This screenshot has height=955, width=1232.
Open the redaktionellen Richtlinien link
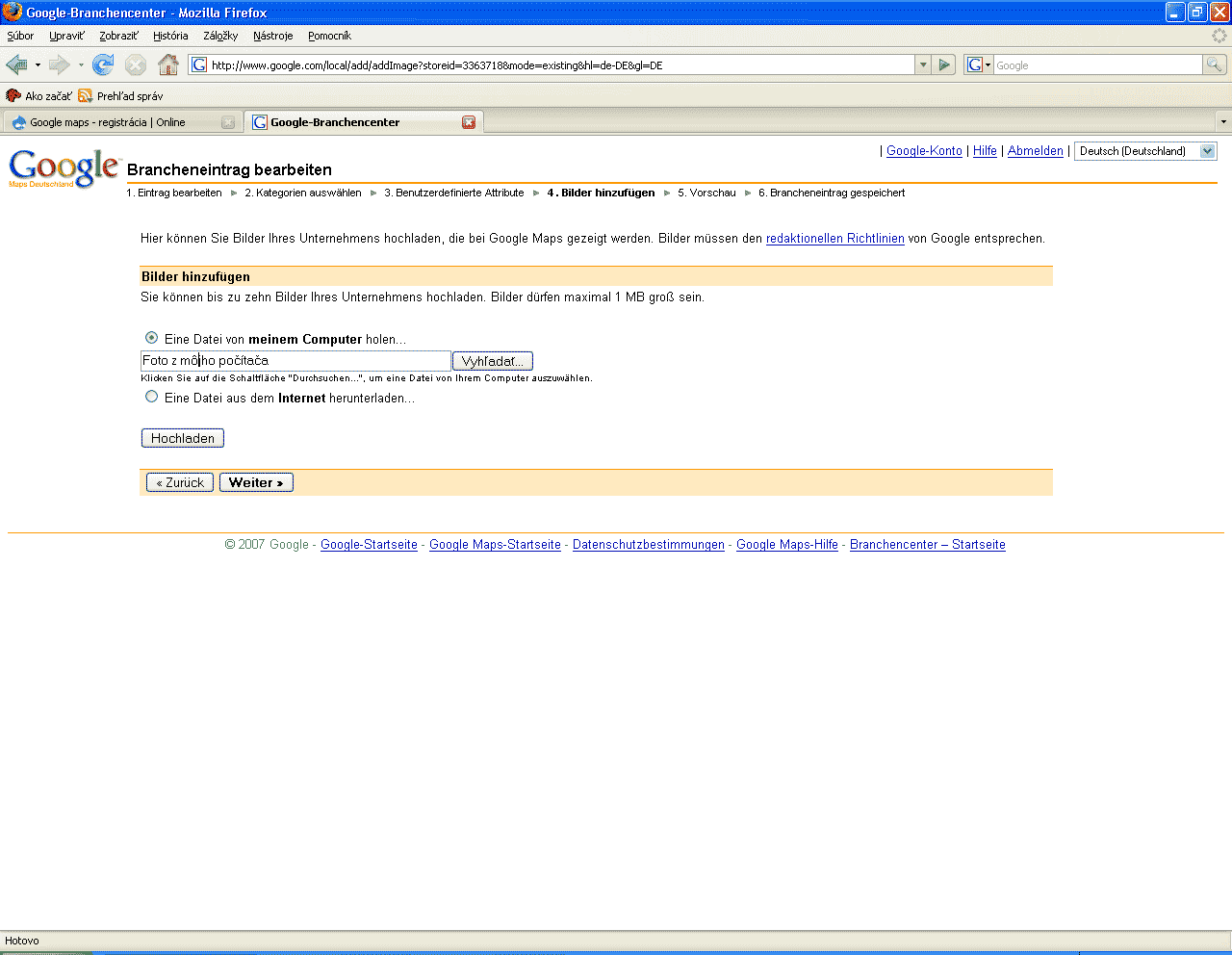click(x=835, y=239)
